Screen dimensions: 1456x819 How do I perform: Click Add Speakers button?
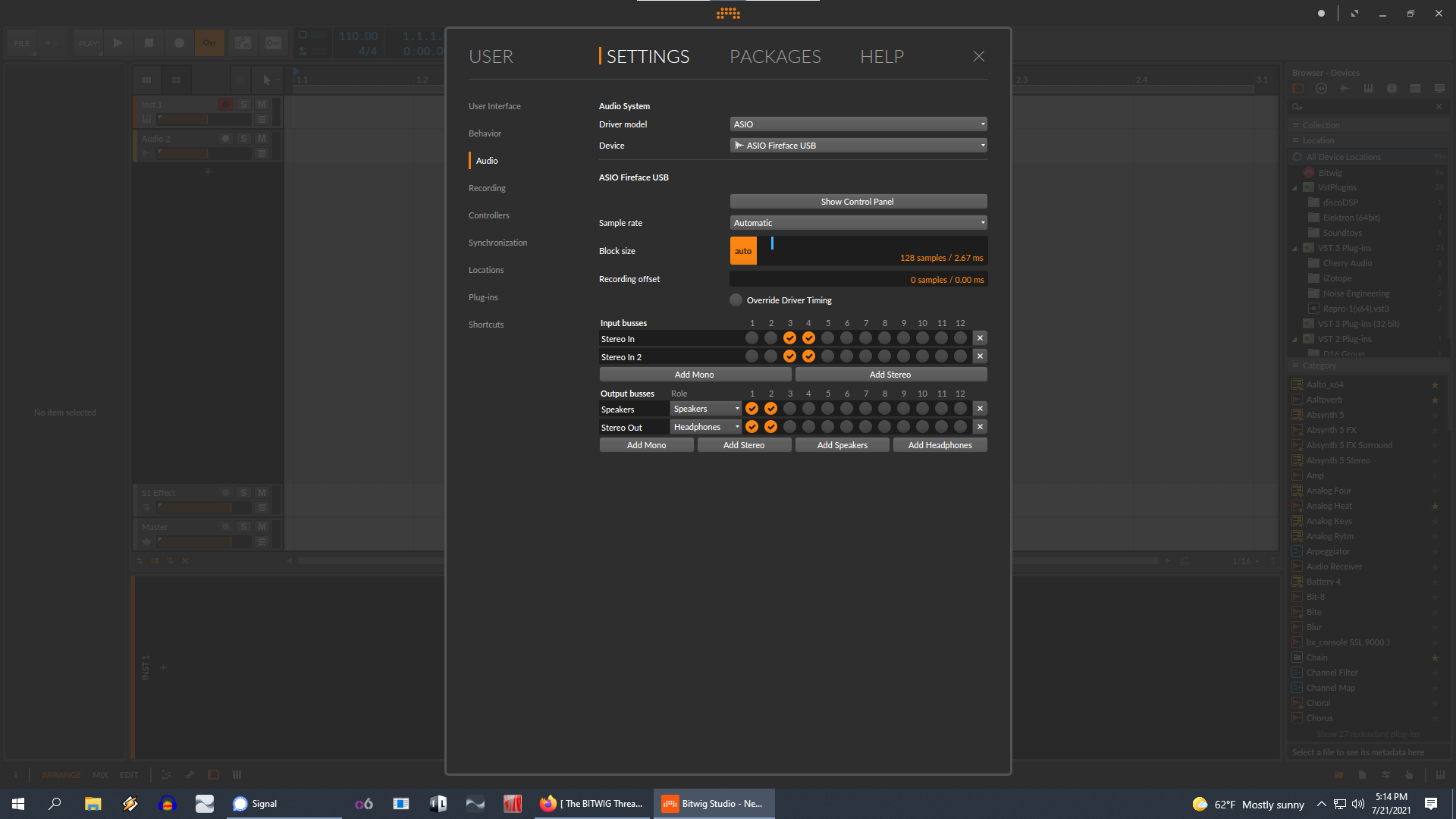click(842, 445)
